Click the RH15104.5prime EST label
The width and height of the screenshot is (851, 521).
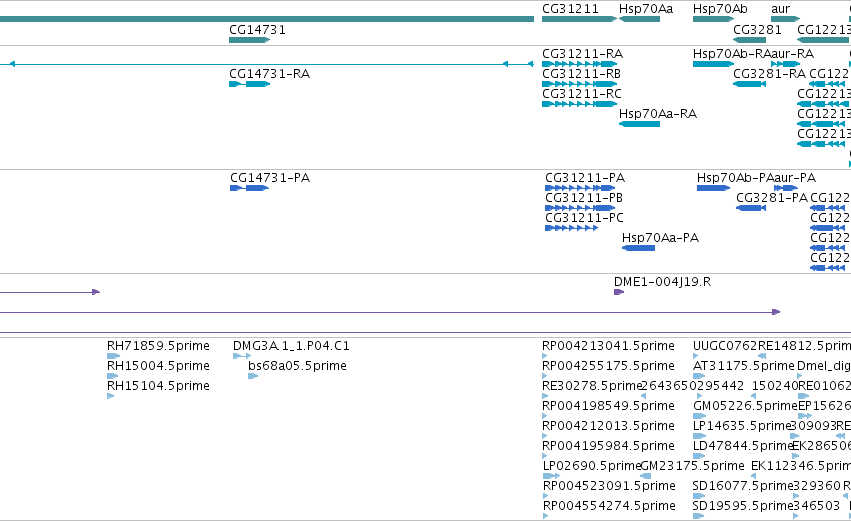pos(158,386)
